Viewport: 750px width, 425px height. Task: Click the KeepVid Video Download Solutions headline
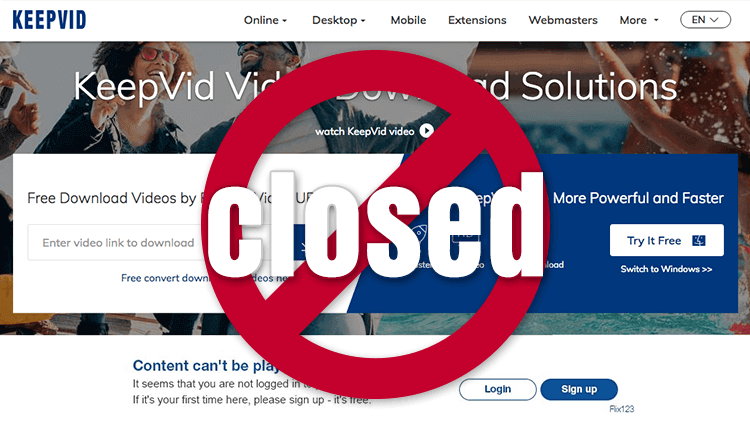pyautogui.click(x=375, y=87)
